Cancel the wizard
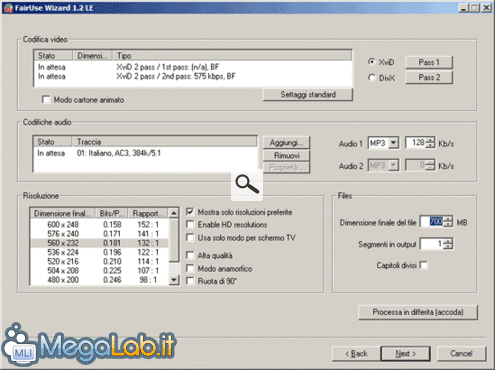The width and height of the screenshot is (495, 370). click(461, 354)
